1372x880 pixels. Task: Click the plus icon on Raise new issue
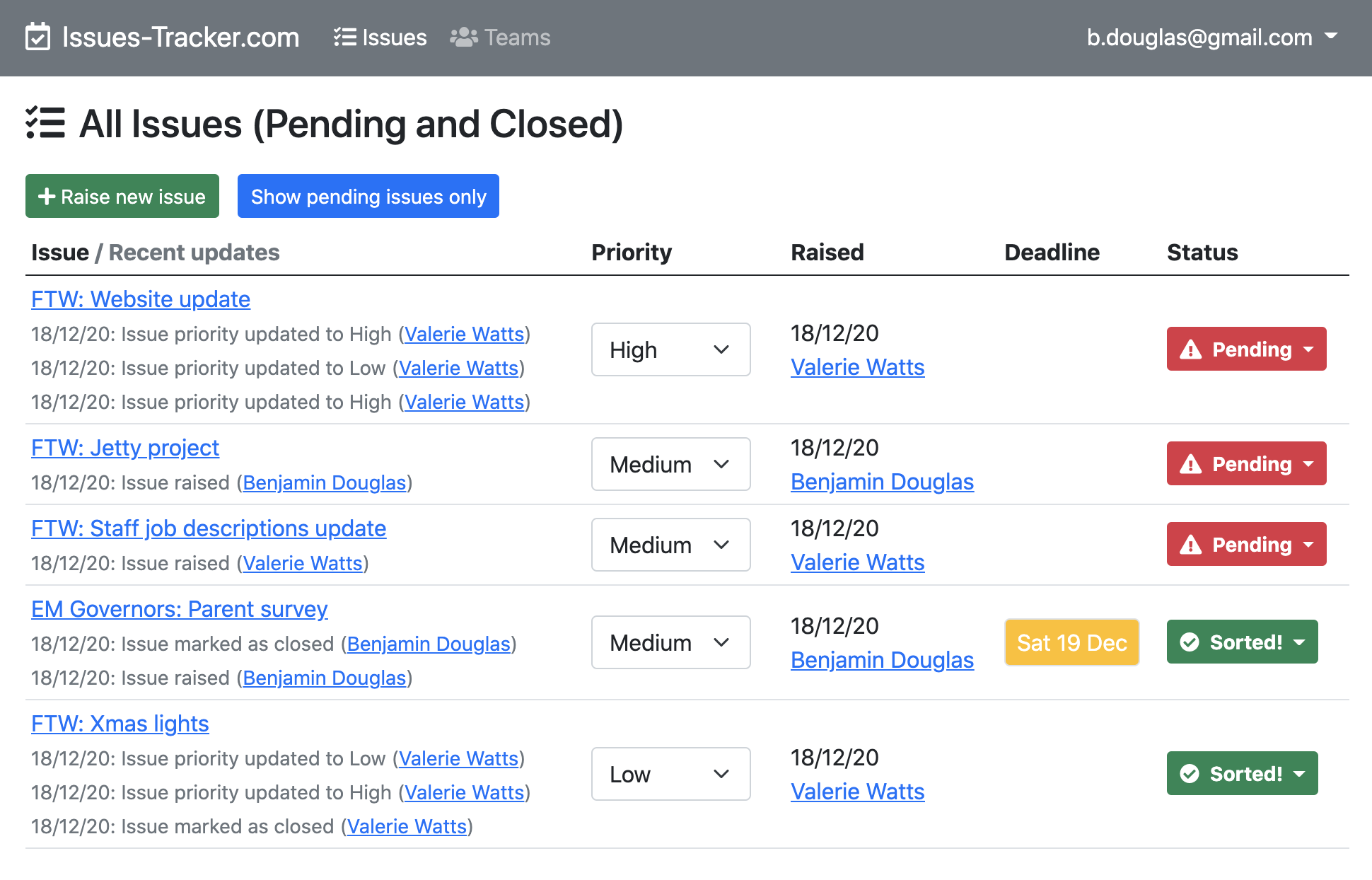pyautogui.click(x=47, y=197)
